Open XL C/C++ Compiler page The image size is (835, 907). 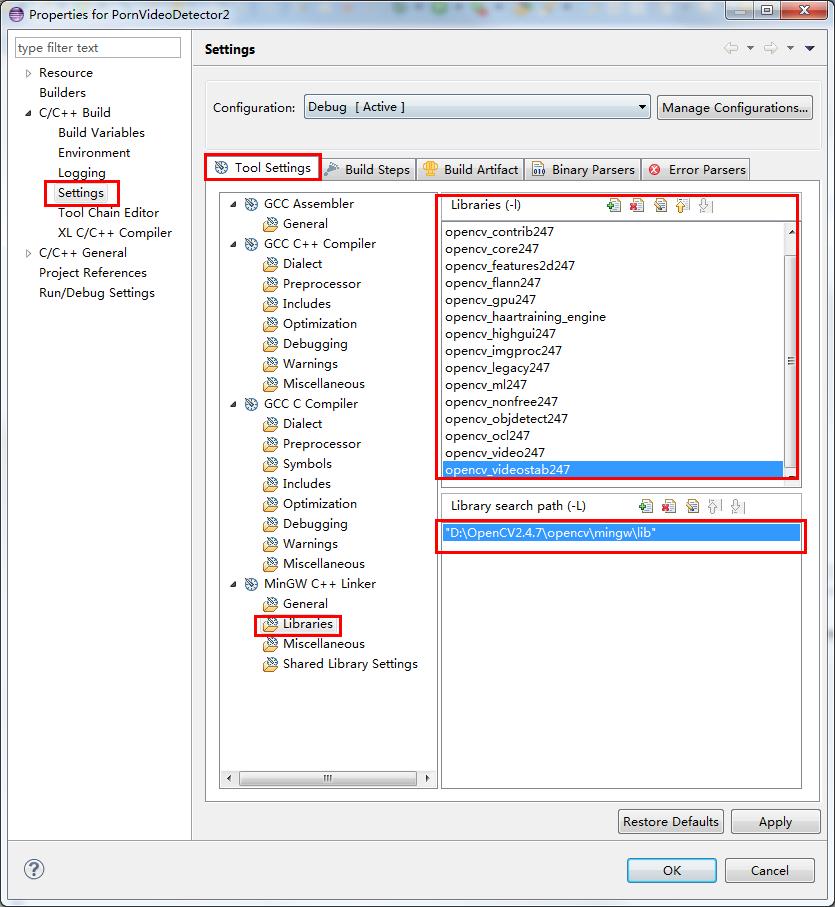pos(114,233)
